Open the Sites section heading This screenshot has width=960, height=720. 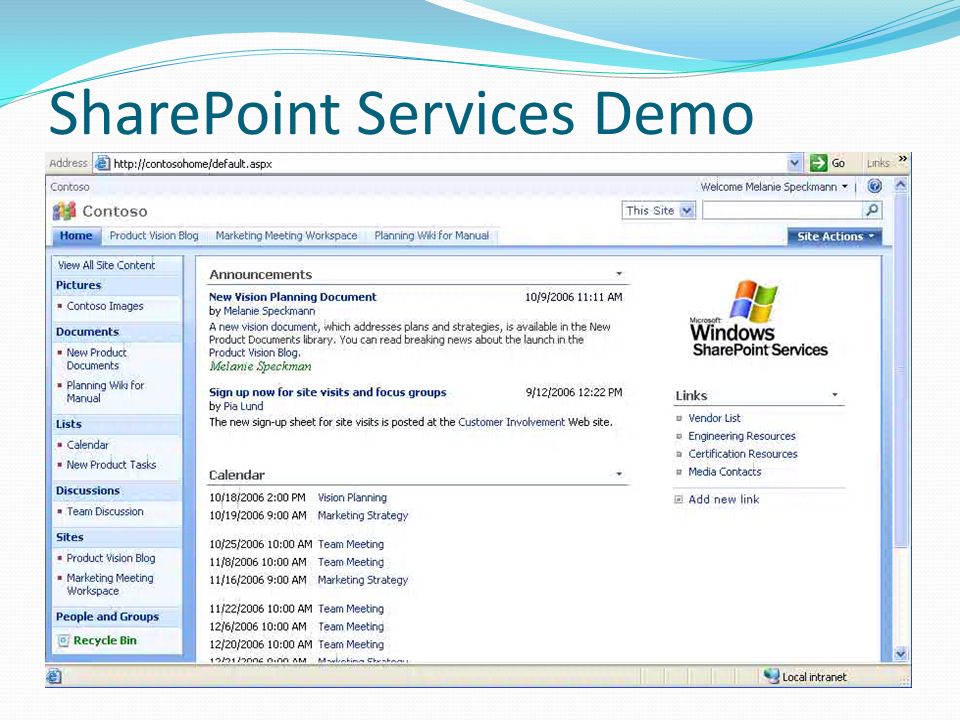(x=69, y=538)
